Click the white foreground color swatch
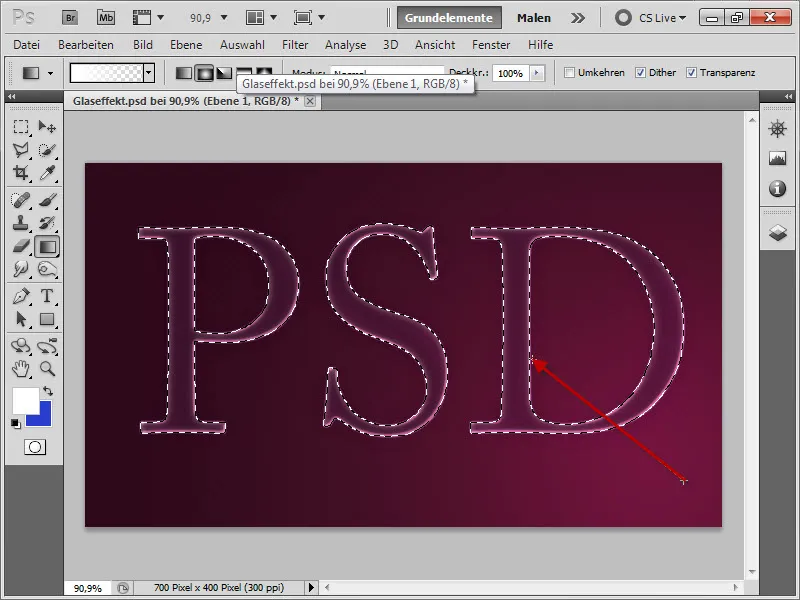 coord(24,399)
